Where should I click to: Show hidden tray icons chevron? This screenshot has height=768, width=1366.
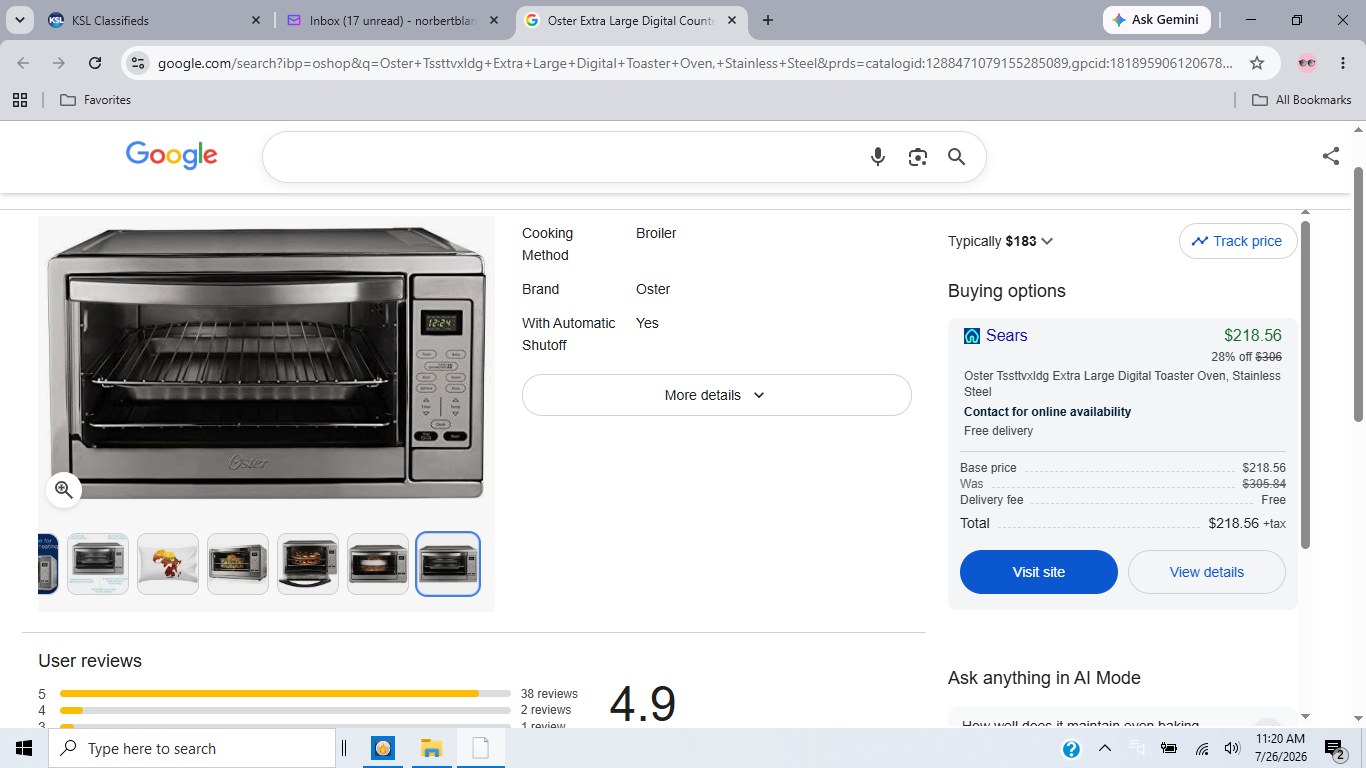[x=1105, y=748]
